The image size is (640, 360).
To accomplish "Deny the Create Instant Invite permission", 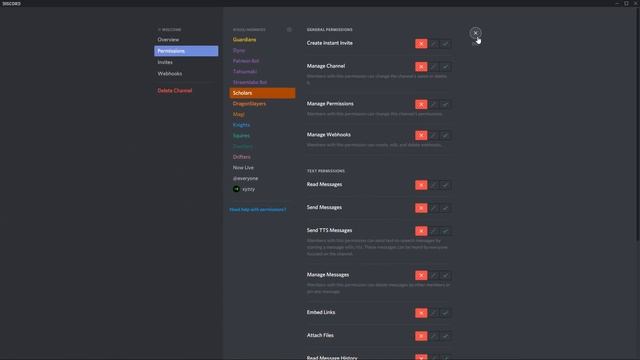I will click(x=421, y=44).
